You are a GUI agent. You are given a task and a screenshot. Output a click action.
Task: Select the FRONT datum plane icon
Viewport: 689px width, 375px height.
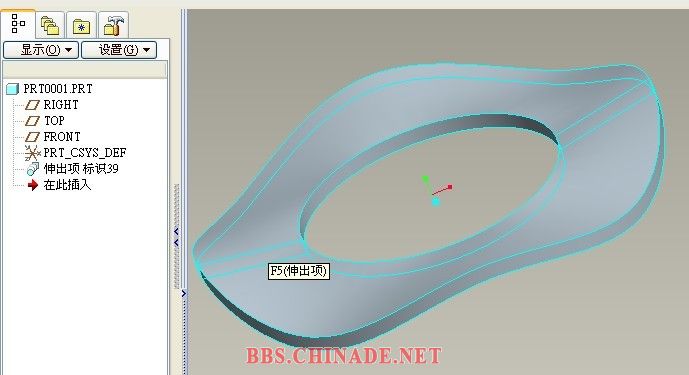tap(32, 137)
